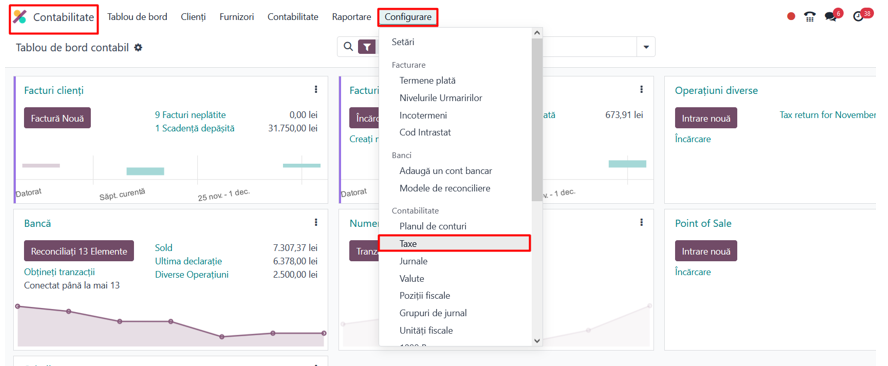Open chat messages icon with badge
888x366 pixels.
coord(833,15)
